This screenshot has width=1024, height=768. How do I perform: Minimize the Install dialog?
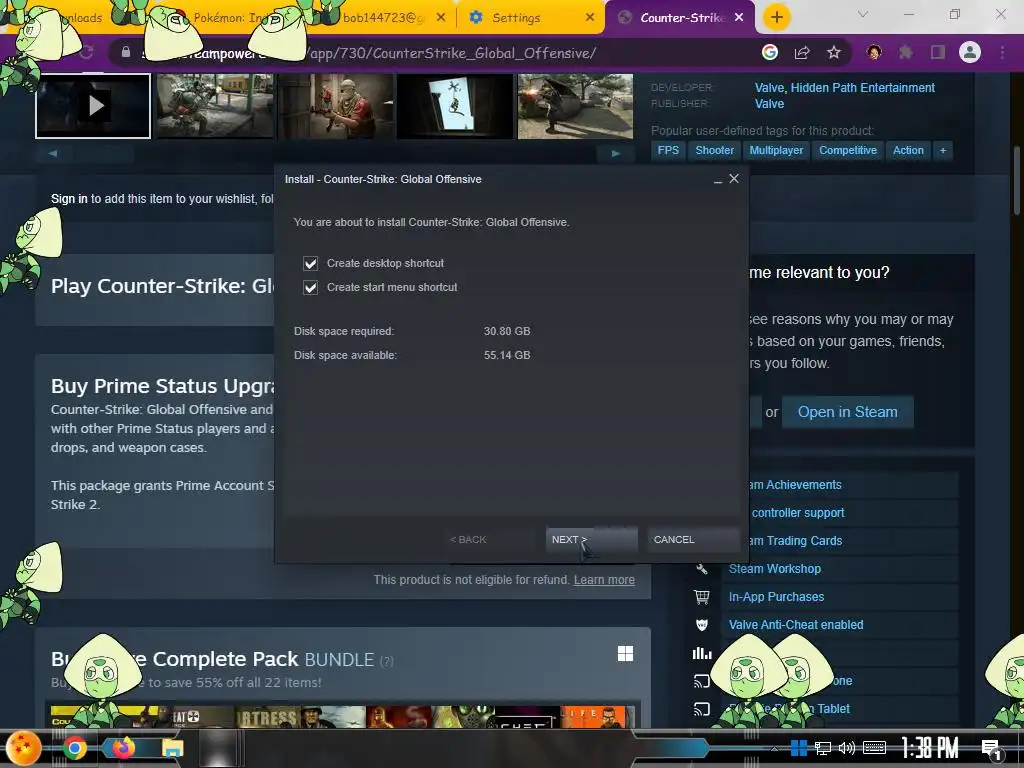[x=718, y=180]
